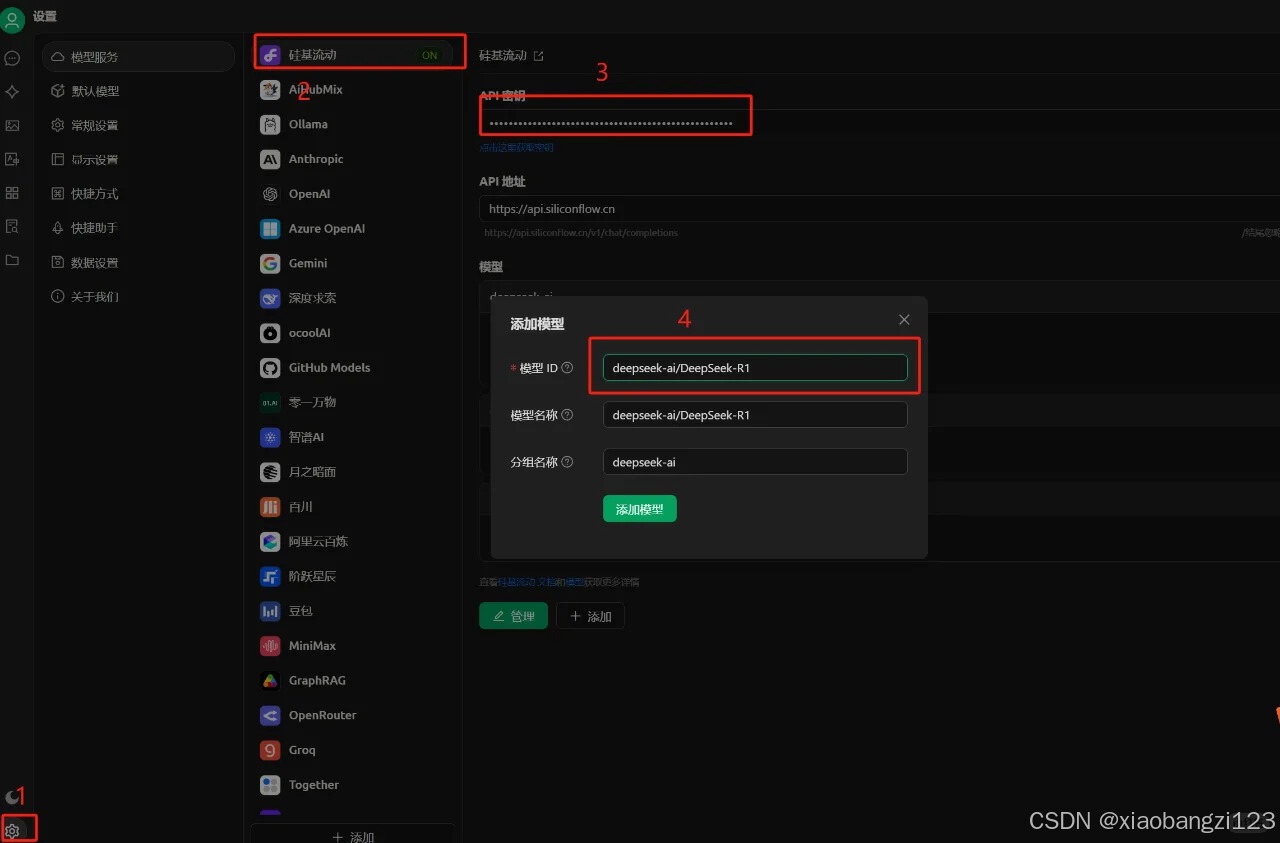The width and height of the screenshot is (1280, 843).
Task: Click the settings gear in the sidebar
Action: click(12, 830)
